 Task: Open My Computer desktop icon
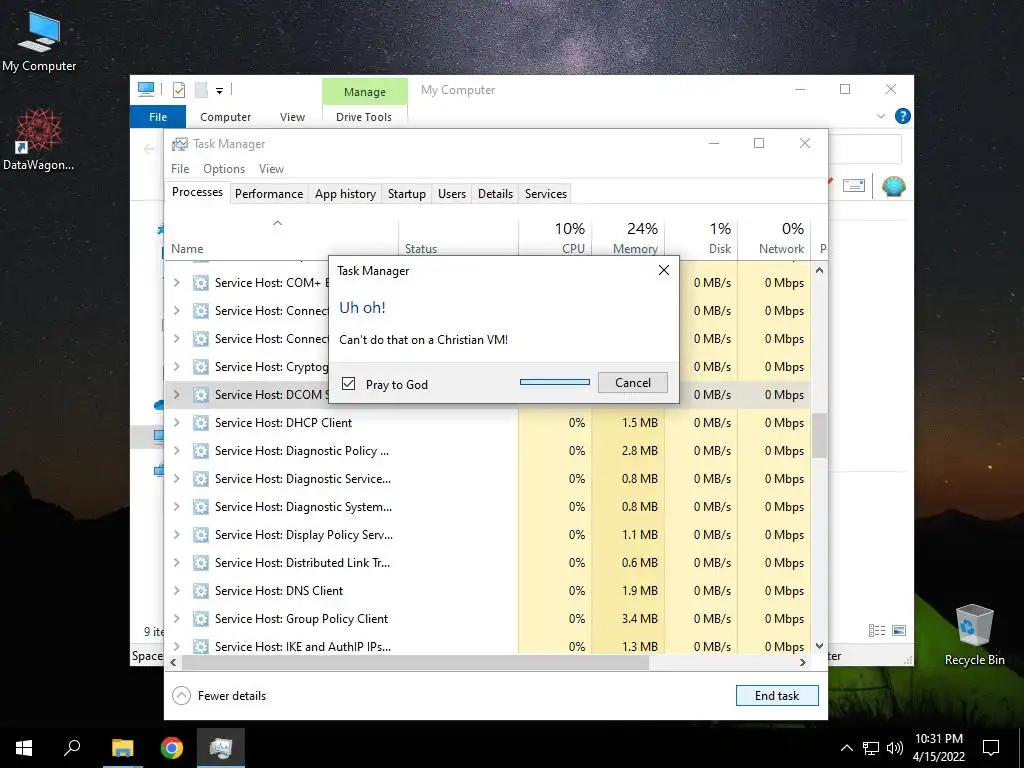click(x=39, y=41)
